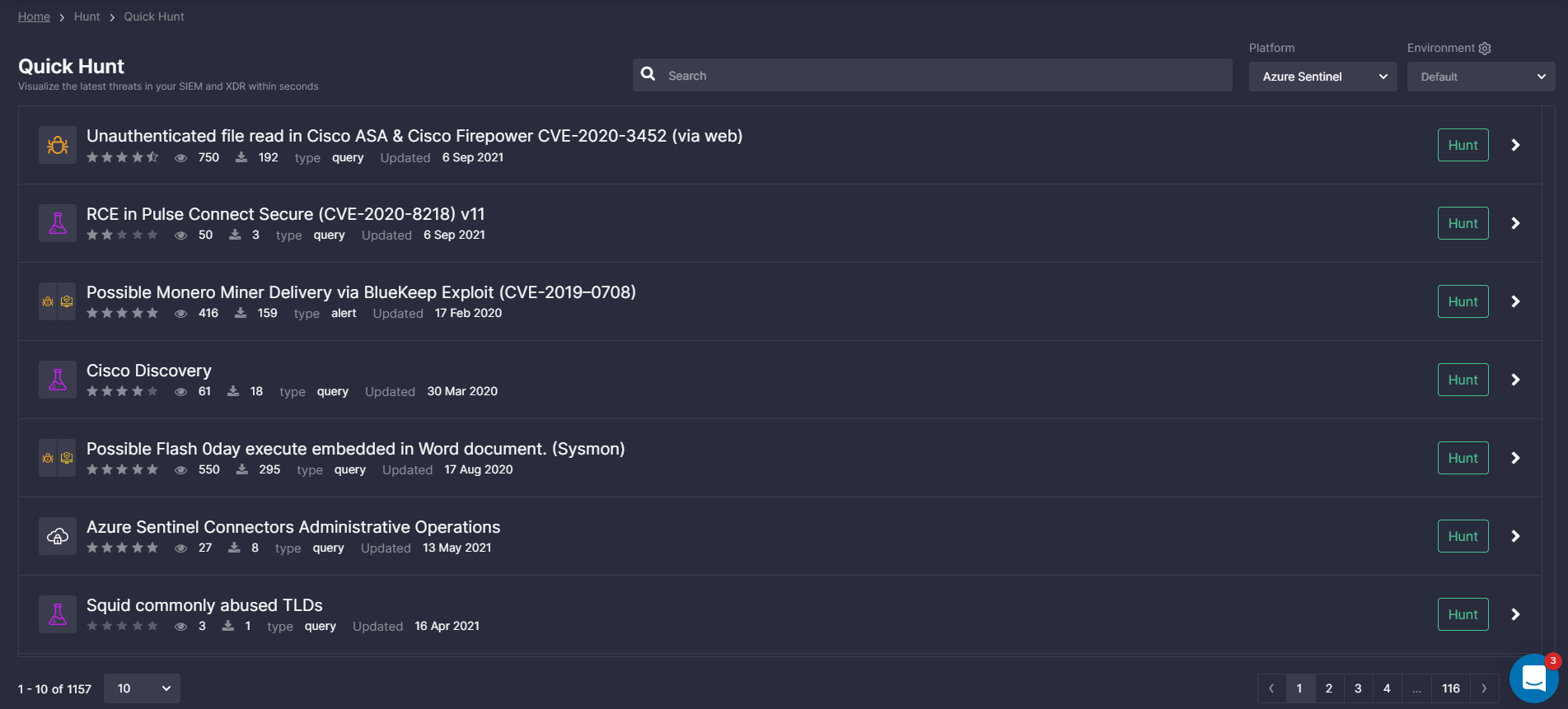Screen dimensions: 1568x709
Task: Click views eye icon on Squid TLDs row
Action: point(180,627)
